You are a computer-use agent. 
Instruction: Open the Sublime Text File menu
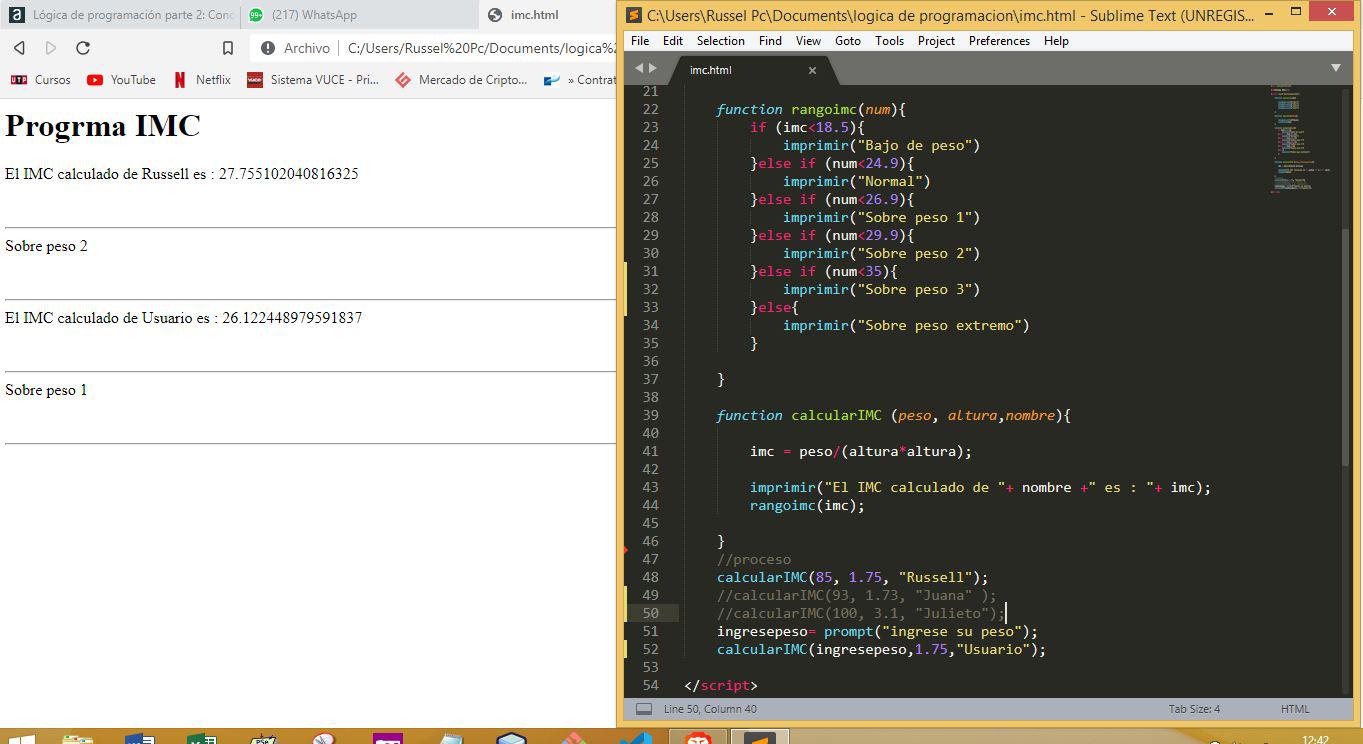[640, 41]
